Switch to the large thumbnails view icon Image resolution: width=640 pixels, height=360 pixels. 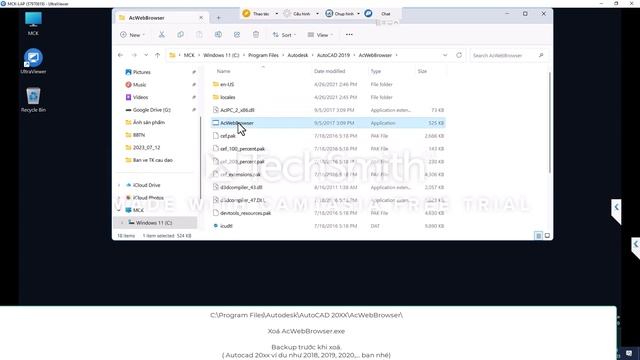point(547,236)
